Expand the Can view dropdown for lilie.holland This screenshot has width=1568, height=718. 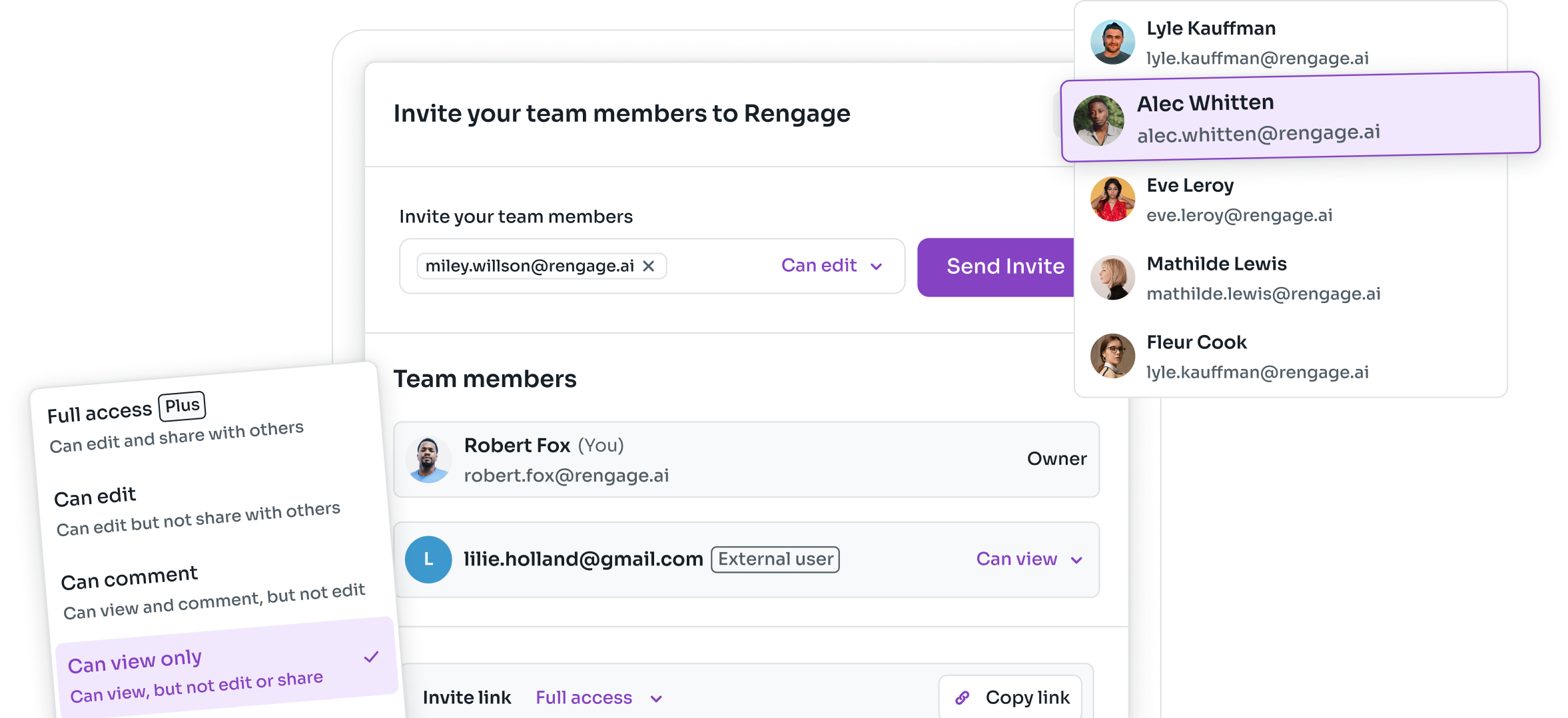coord(1028,559)
